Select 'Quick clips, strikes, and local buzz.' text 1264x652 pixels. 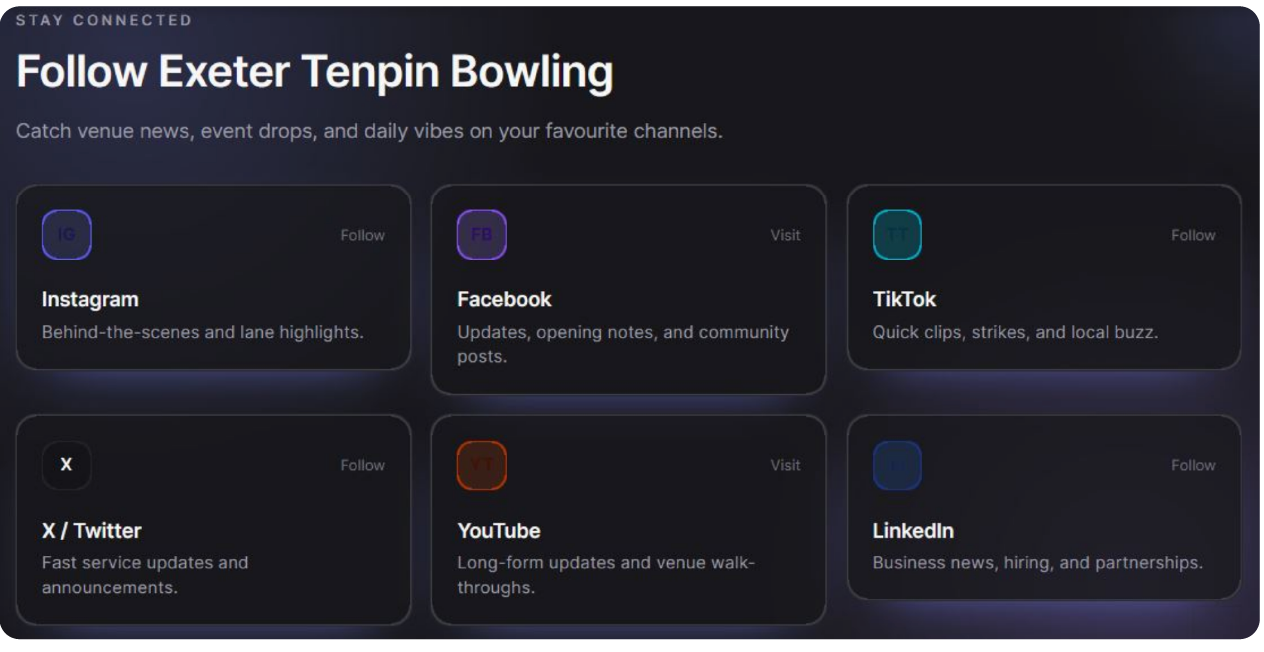coord(1015,332)
